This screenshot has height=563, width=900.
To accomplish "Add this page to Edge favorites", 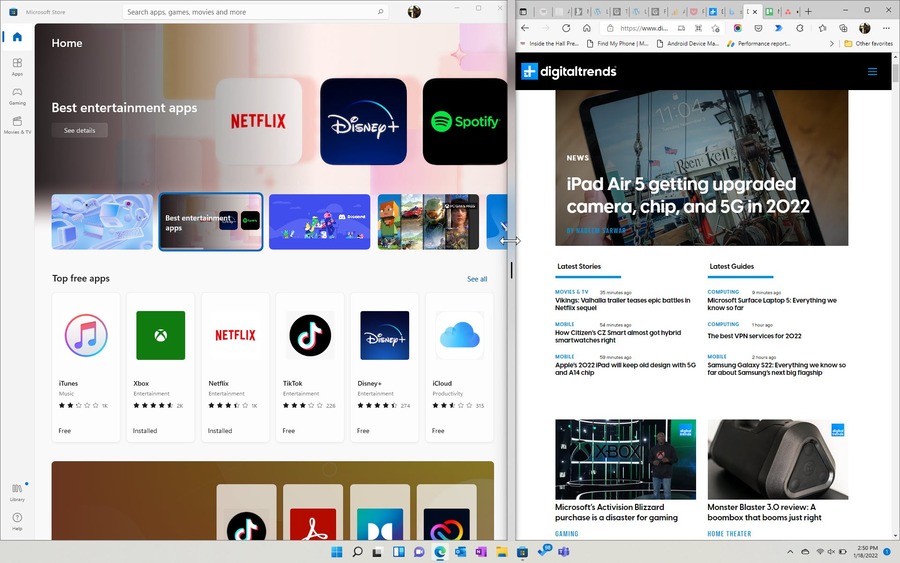I will [x=715, y=28].
